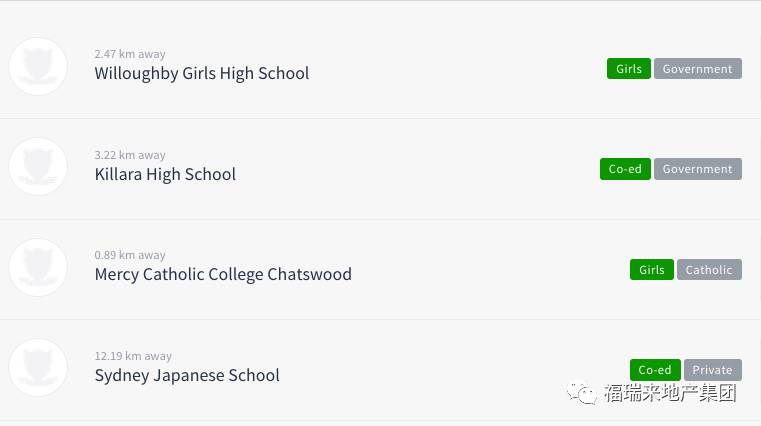
Task: Click the WeChat logo in the watermark
Action: pos(581,392)
